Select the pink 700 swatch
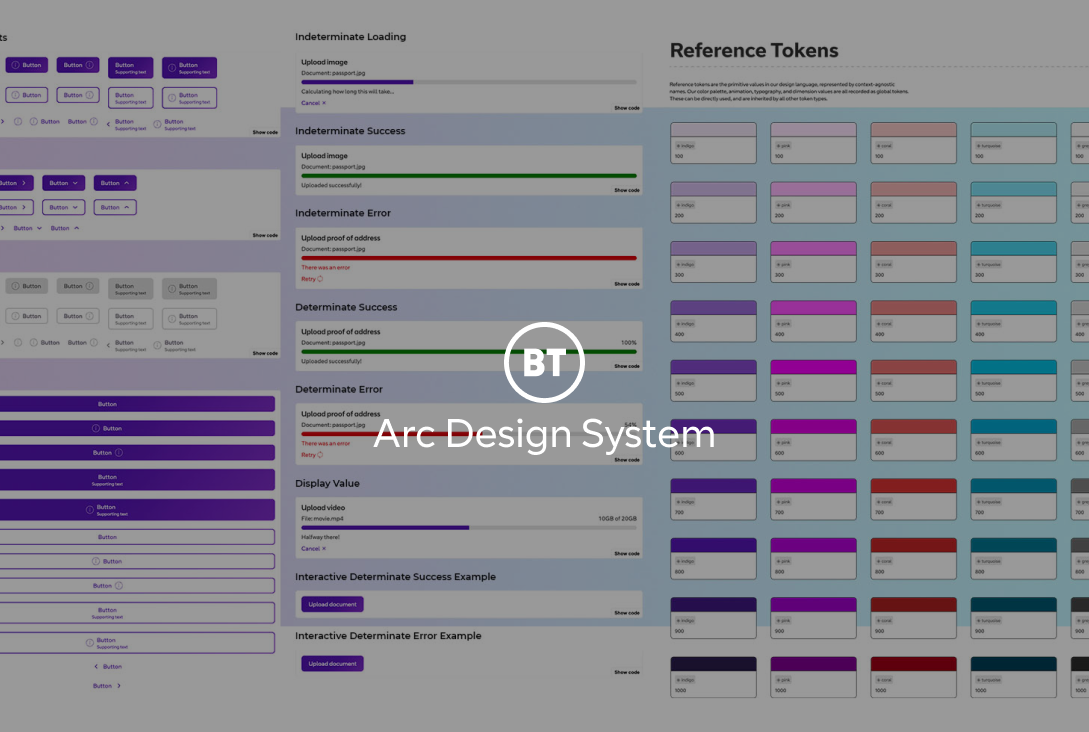 (x=813, y=499)
